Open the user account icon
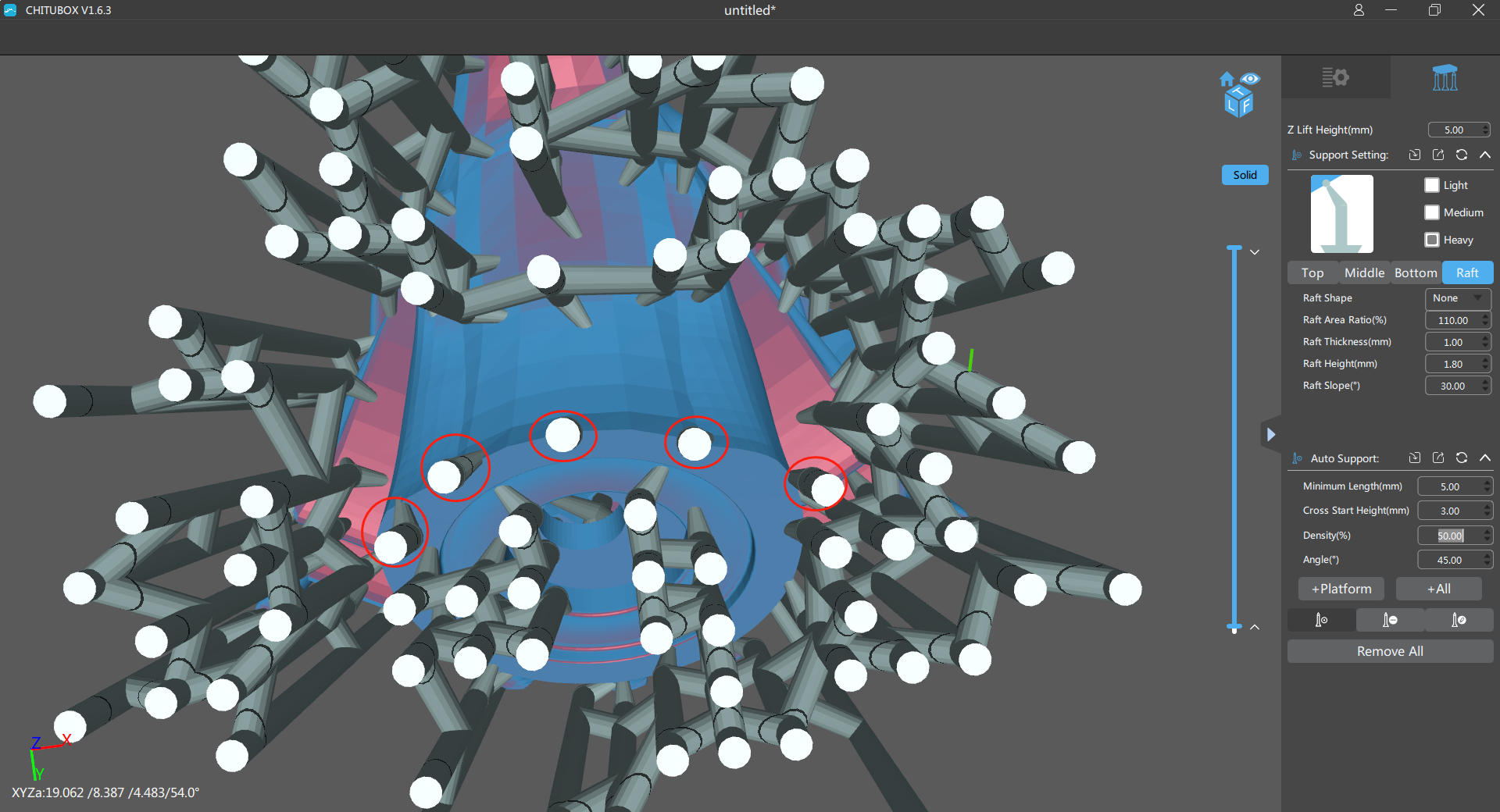Image resolution: width=1500 pixels, height=812 pixels. [1359, 10]
